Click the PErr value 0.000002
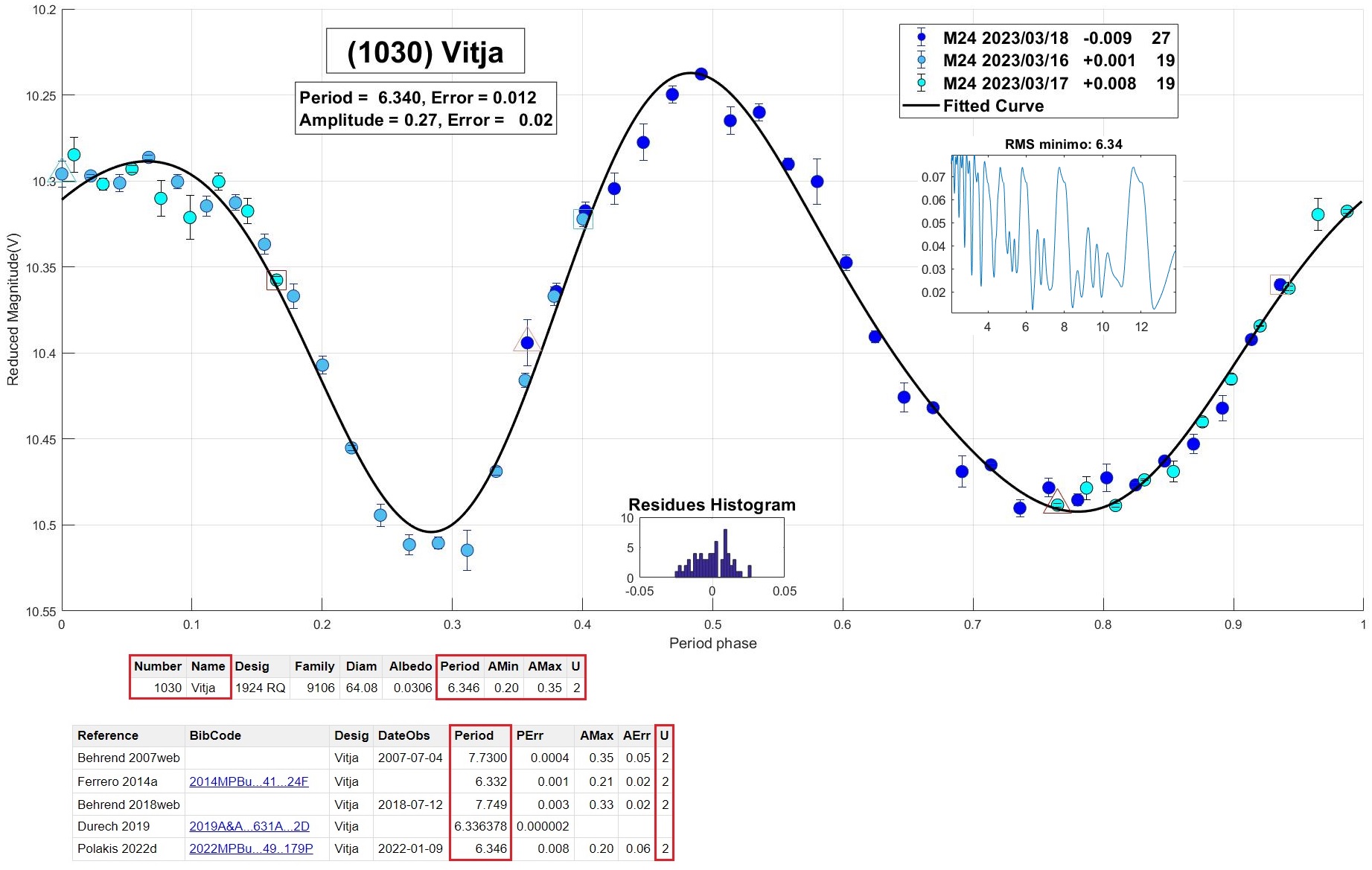The width and height of the screenshot is (1372, 870). tap(543, 826)
